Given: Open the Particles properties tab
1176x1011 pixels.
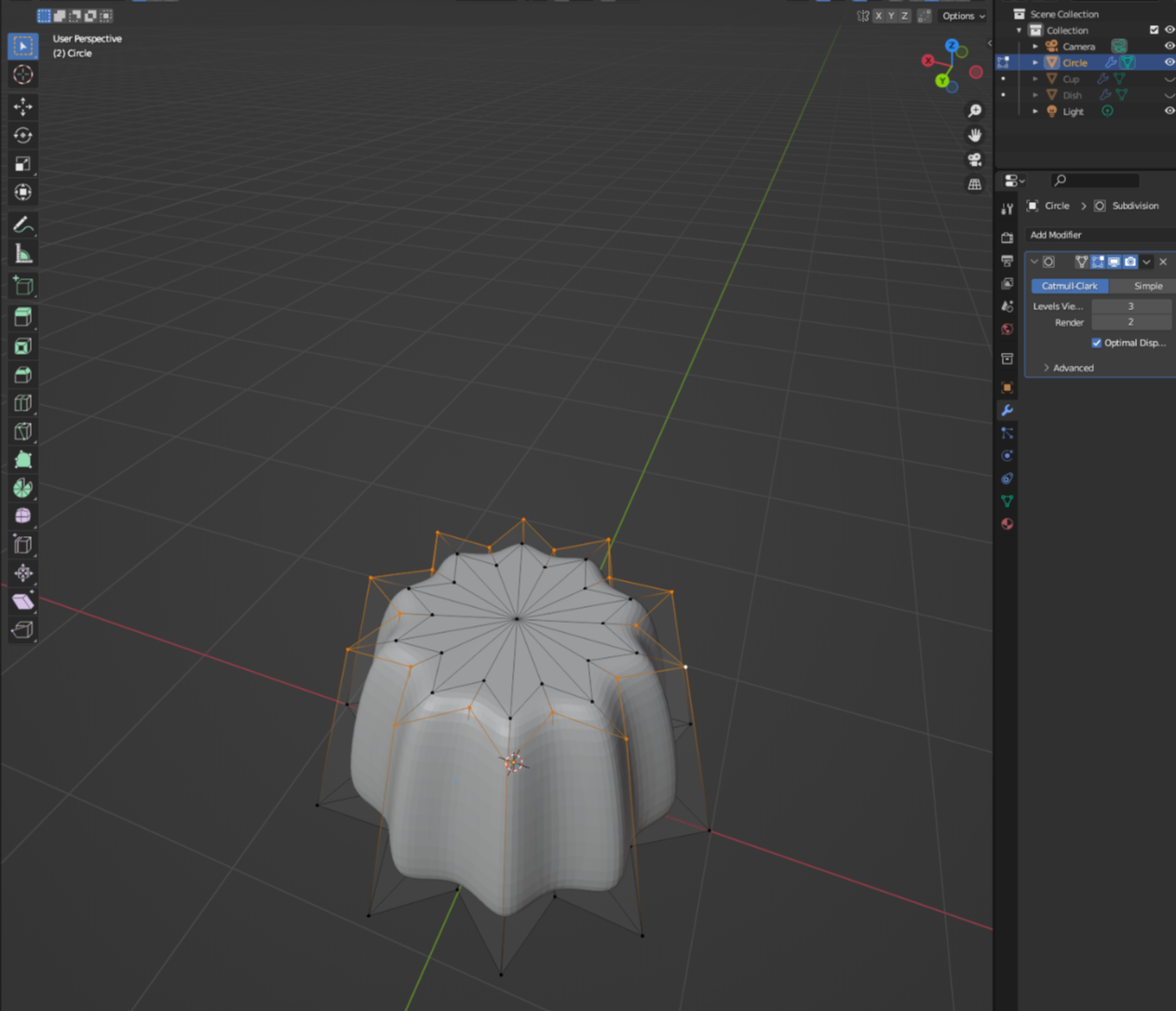Looking at the screenshot, I should 1007,433.
